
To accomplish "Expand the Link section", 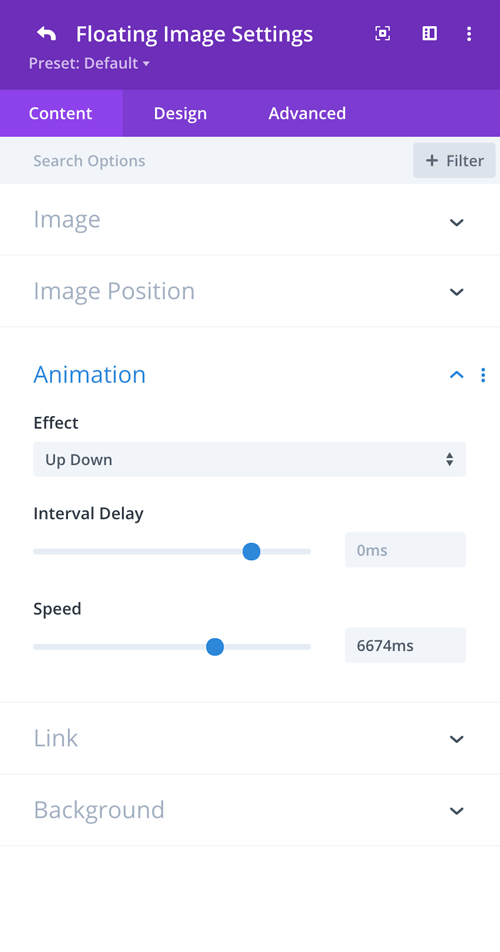I will [250, 738].
